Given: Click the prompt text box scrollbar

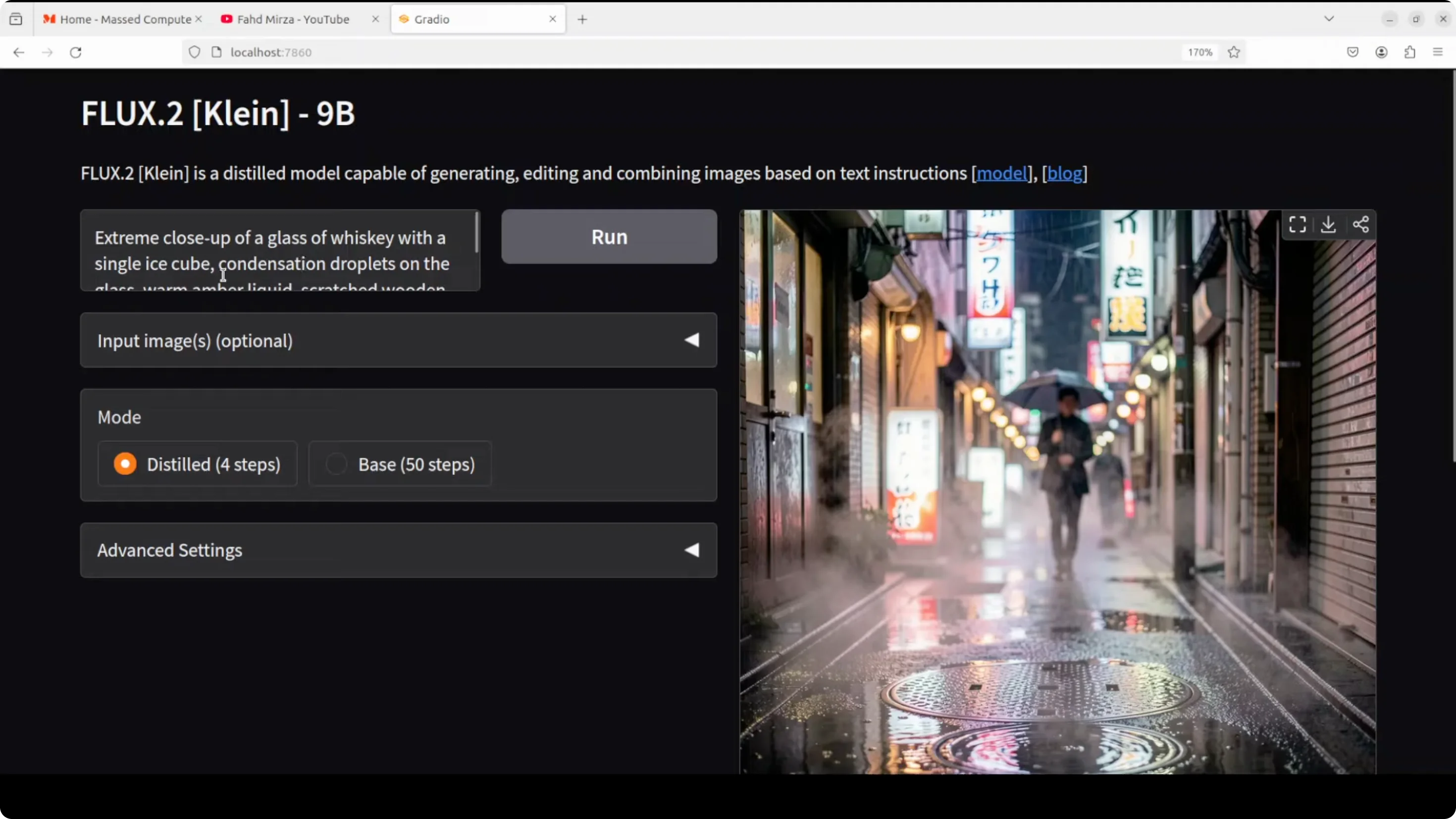Looking at the screenshot, I should point(477,232).
